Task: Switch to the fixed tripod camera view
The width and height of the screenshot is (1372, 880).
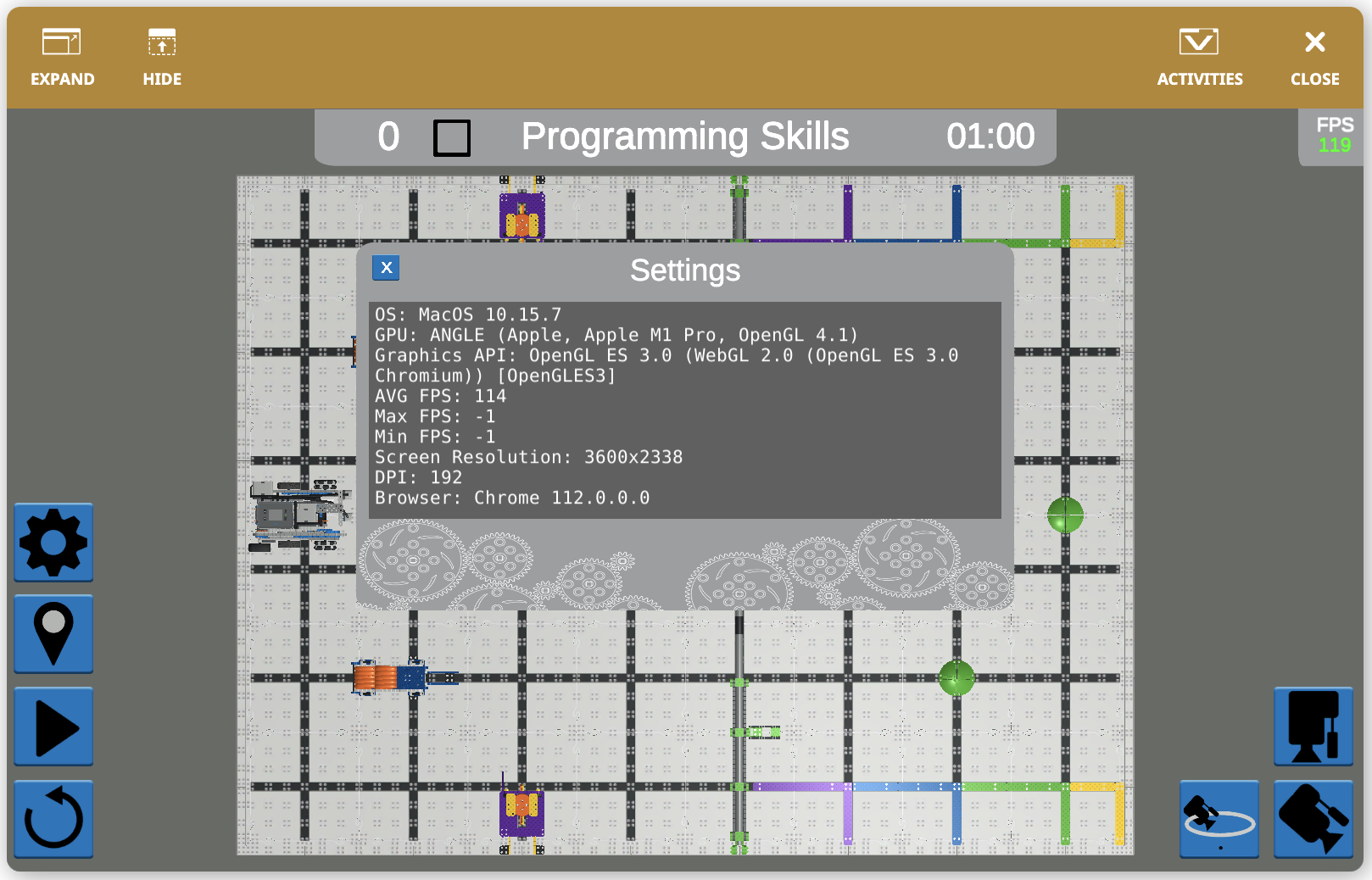Action: tap(1313, 727)
